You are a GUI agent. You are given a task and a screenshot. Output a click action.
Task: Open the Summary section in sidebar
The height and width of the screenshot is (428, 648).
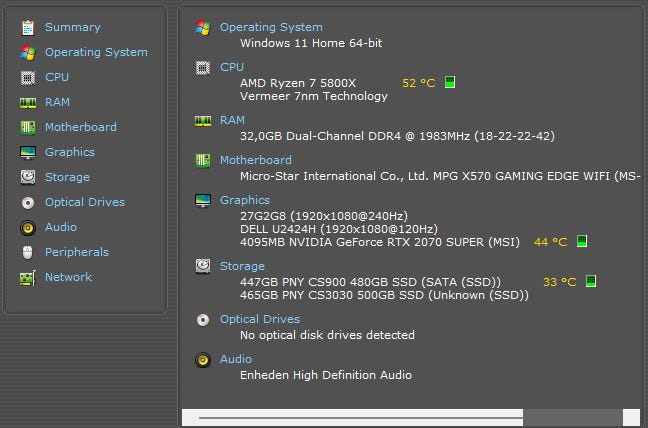(73, 27)
